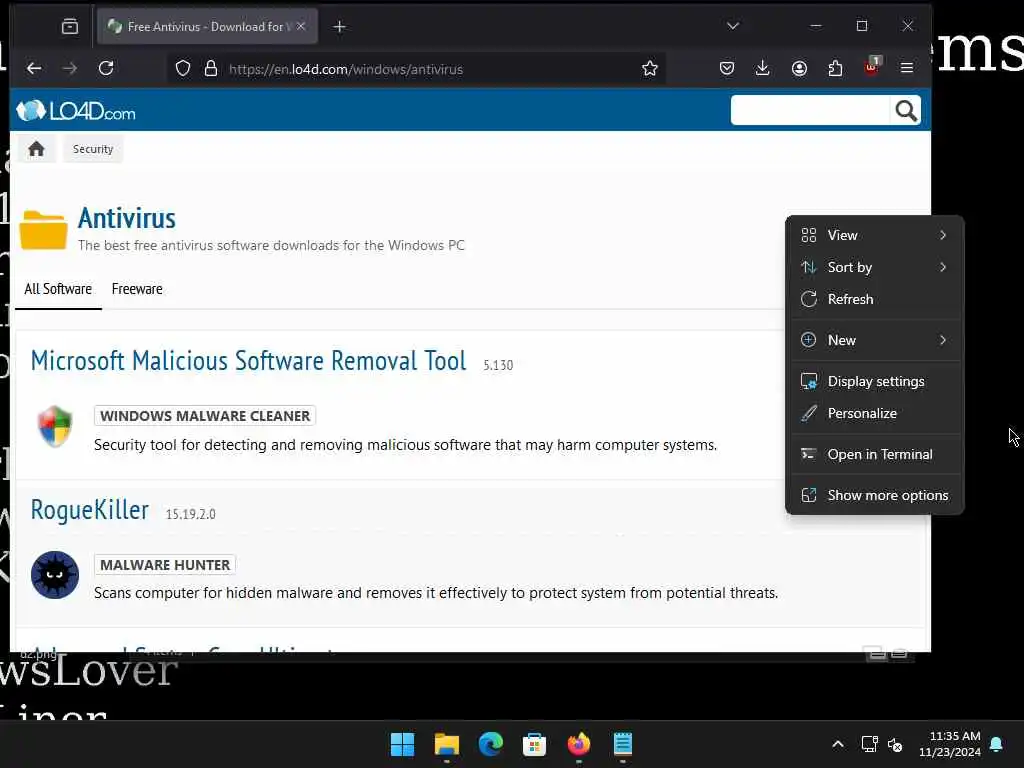Image resolution: width=1024 pixels, height=768 pixels.
Task: Click the Firefox forward arrow
Action: click(x=70, y=68)
